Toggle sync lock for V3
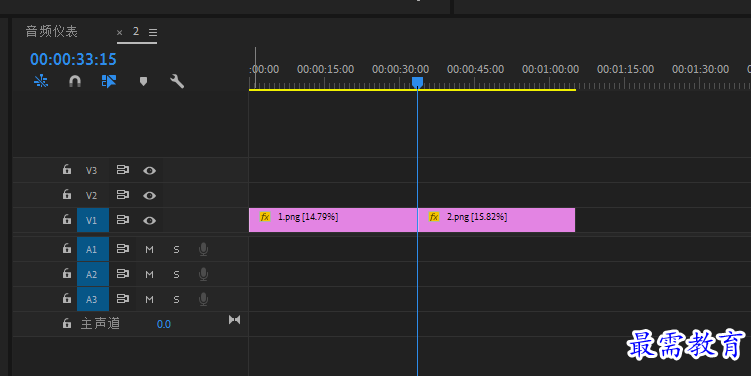Screen dimensions: 751x376 click(x=123, y=170)
